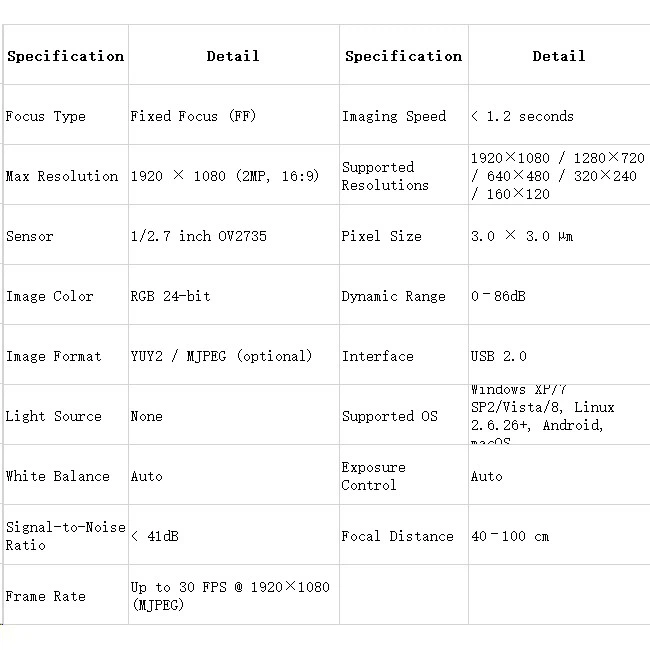This screenshot has width=650, height=650.
Task: Select the "Fixed Focus (FF)" detail cell
Action: [193, 116]
